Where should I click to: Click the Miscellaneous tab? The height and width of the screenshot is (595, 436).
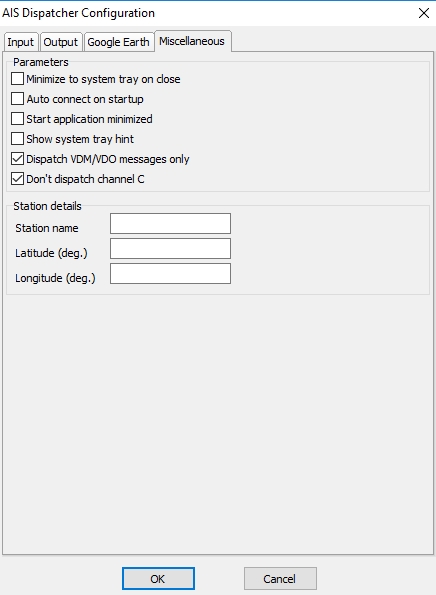pyautogui.click(x=192, y=41)
